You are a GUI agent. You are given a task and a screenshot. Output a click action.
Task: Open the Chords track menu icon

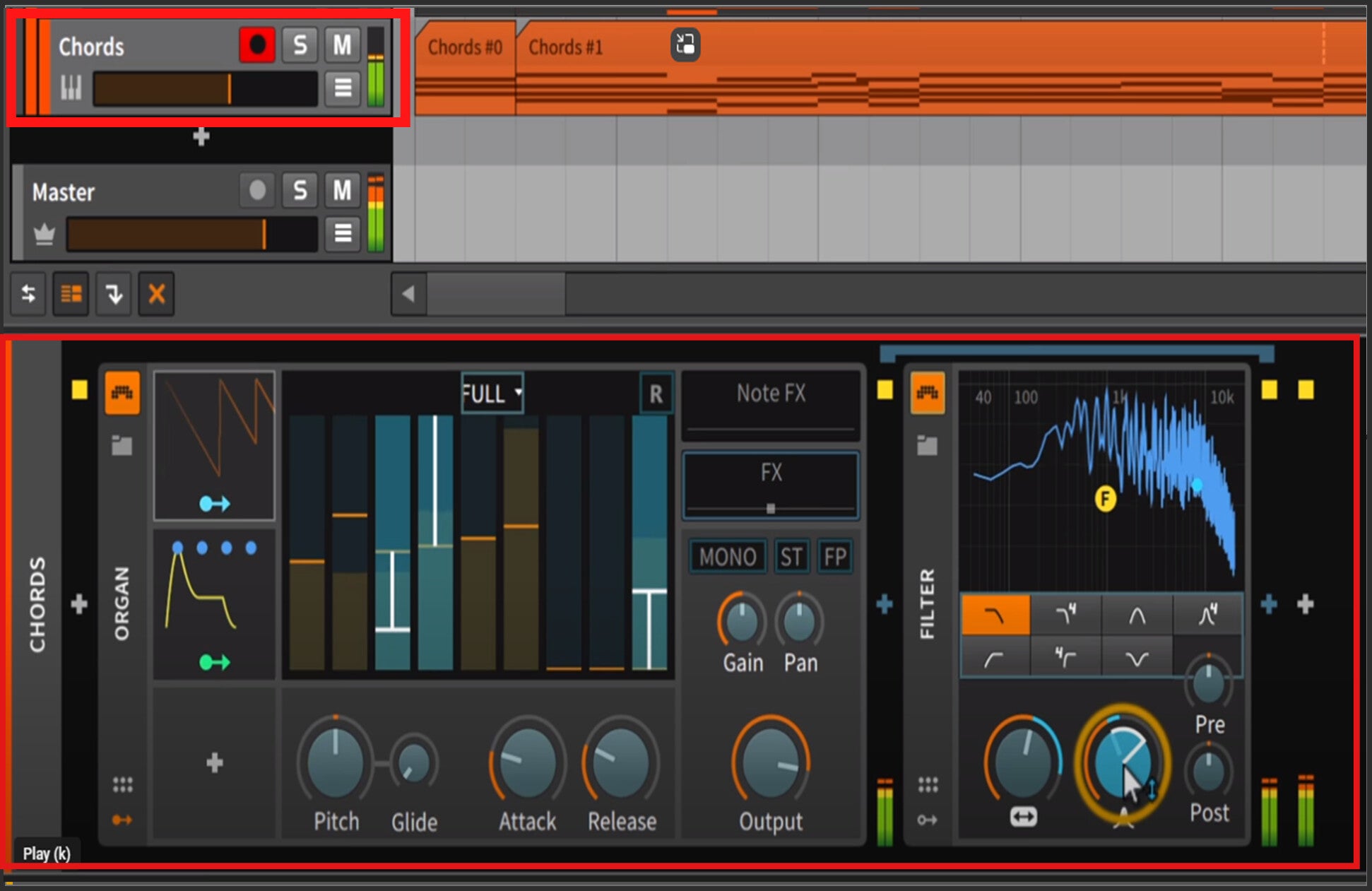[x=343, y=88]
